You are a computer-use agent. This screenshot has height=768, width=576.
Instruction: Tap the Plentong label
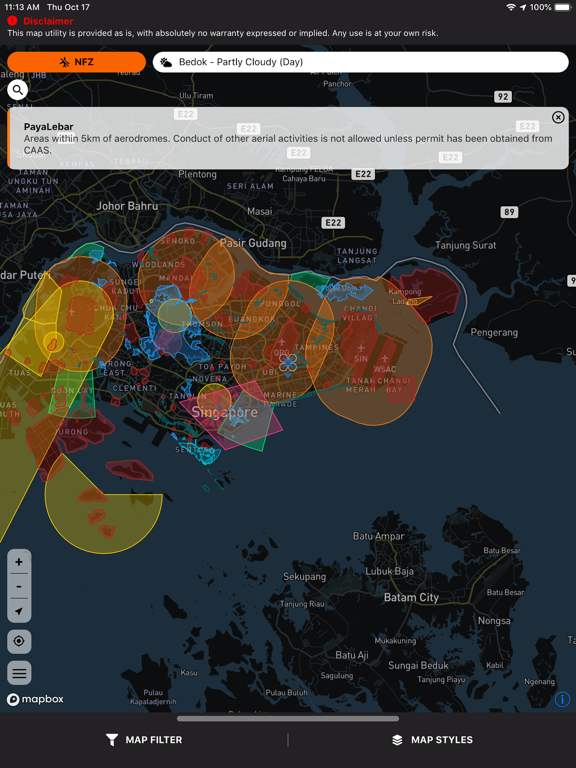click(x=197, y=174)
